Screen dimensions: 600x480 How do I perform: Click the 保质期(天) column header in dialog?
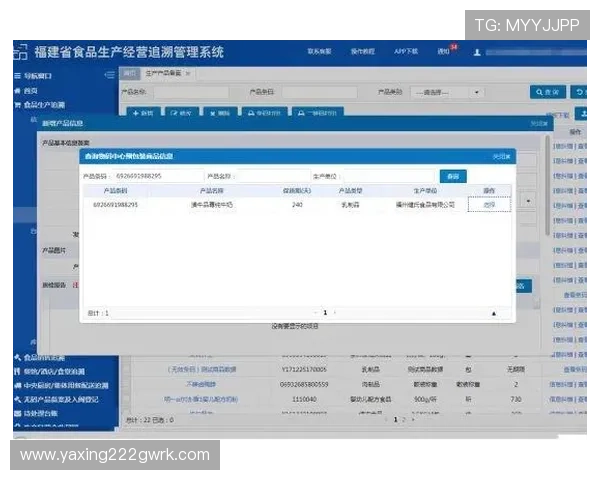[297, 191]
